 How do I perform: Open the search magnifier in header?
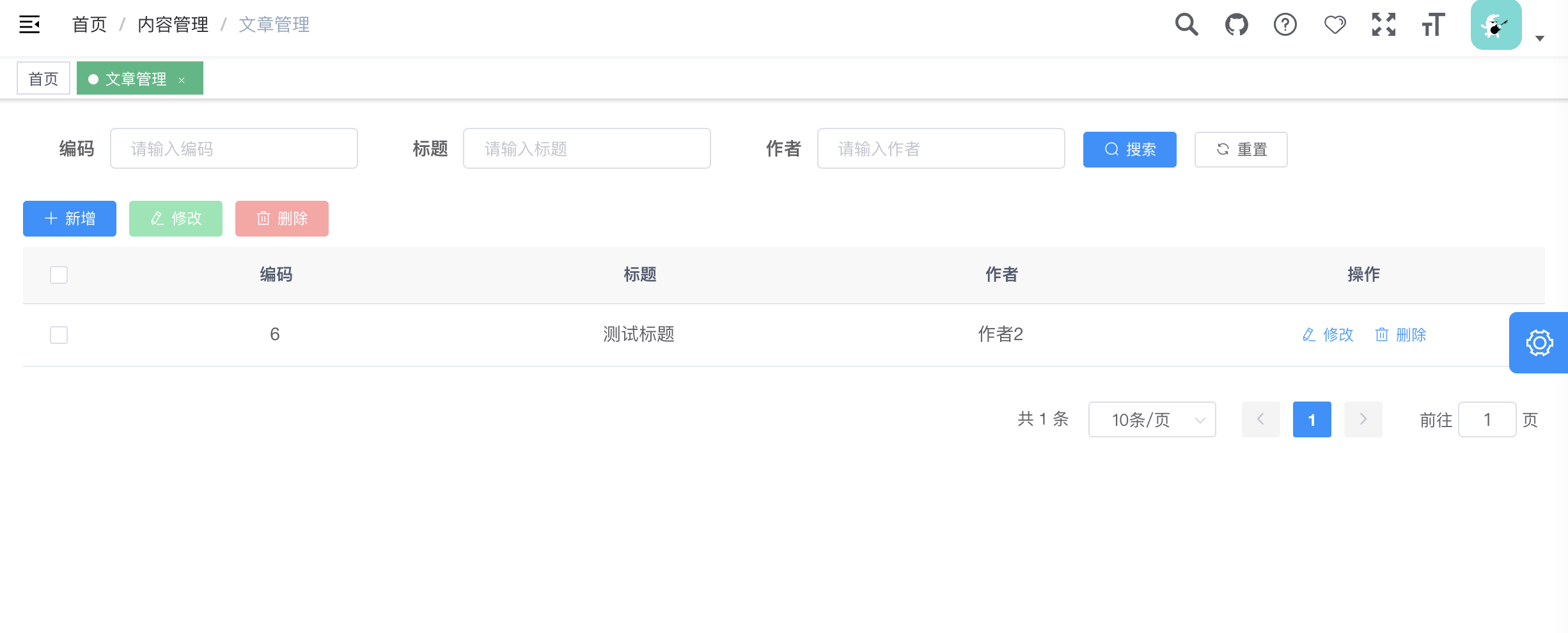[1186, 25]
